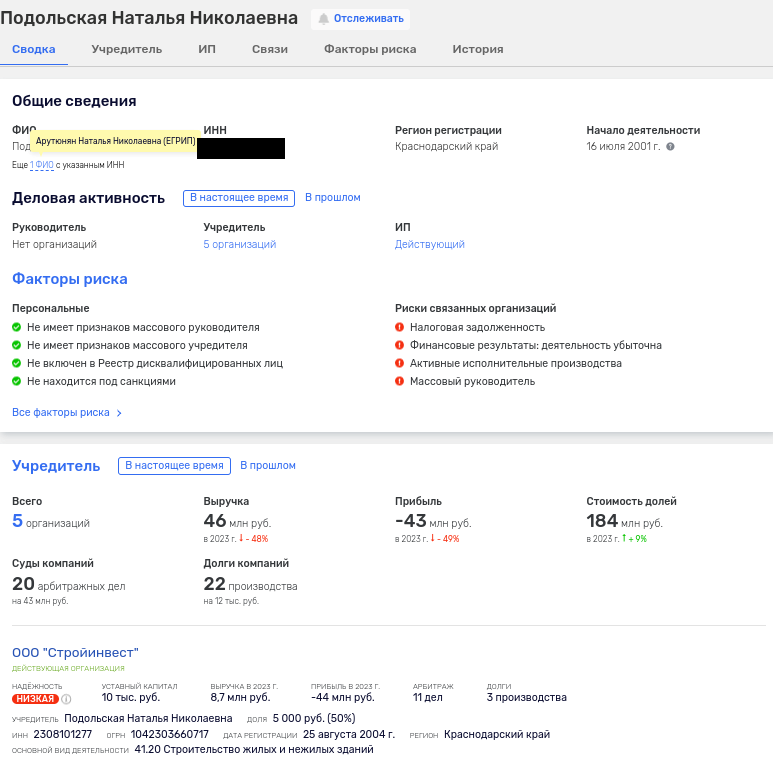Open the История tab
Image resolution: width=773 pixels, height=774 pixels.
point(477,49)
